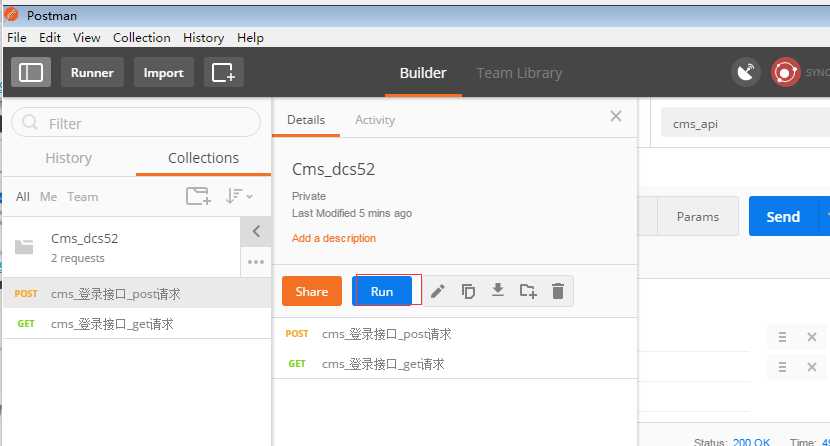This screenshot has width=830, height=446.
Task: Select the Cms_dcs52 collection in sidebar
Action: pos(122,247)
